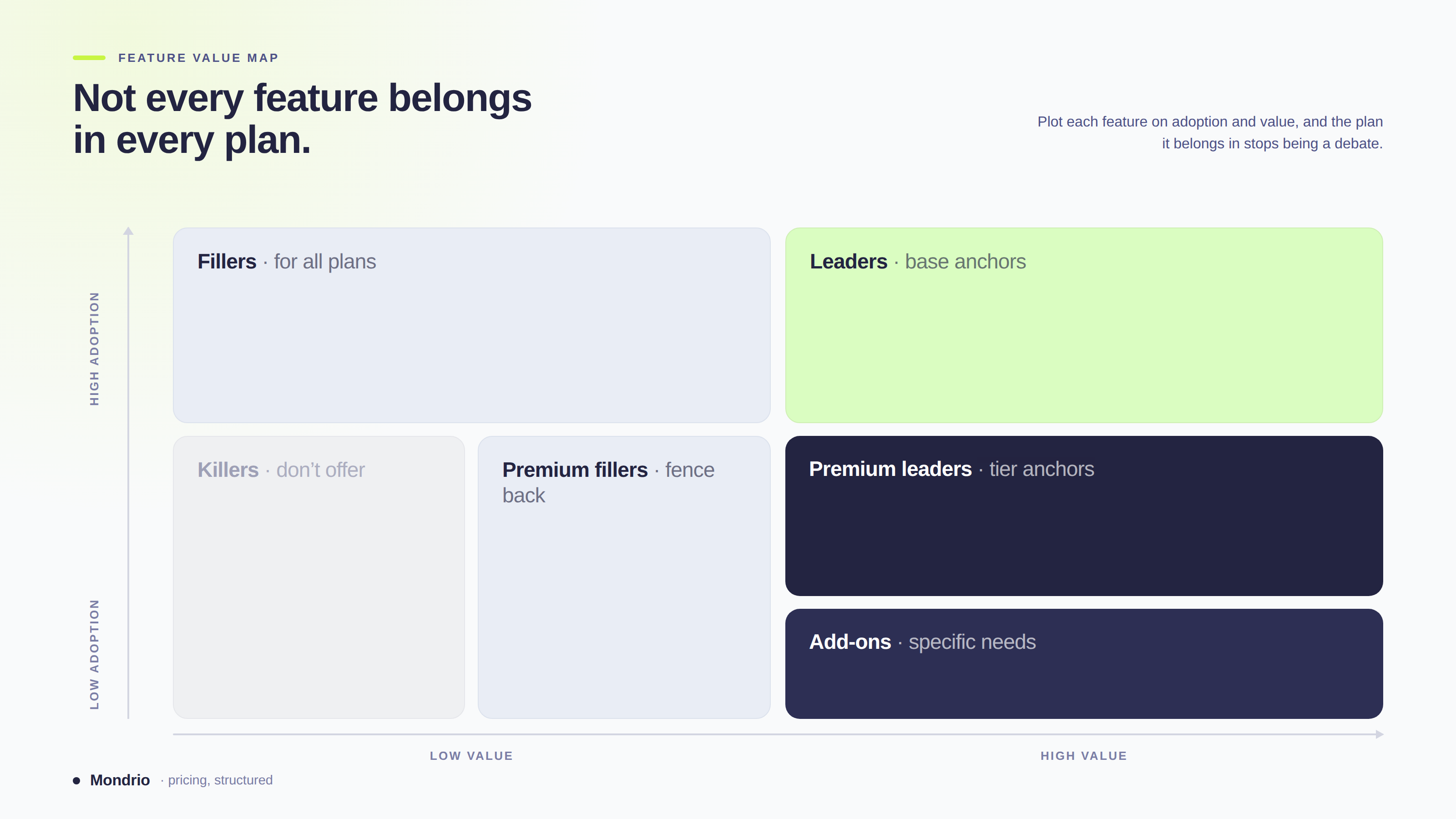This screenshot has width=1456, height=819.
Task: Click the upward arrowhead of the adoption axis
Action: coord(128,231)
